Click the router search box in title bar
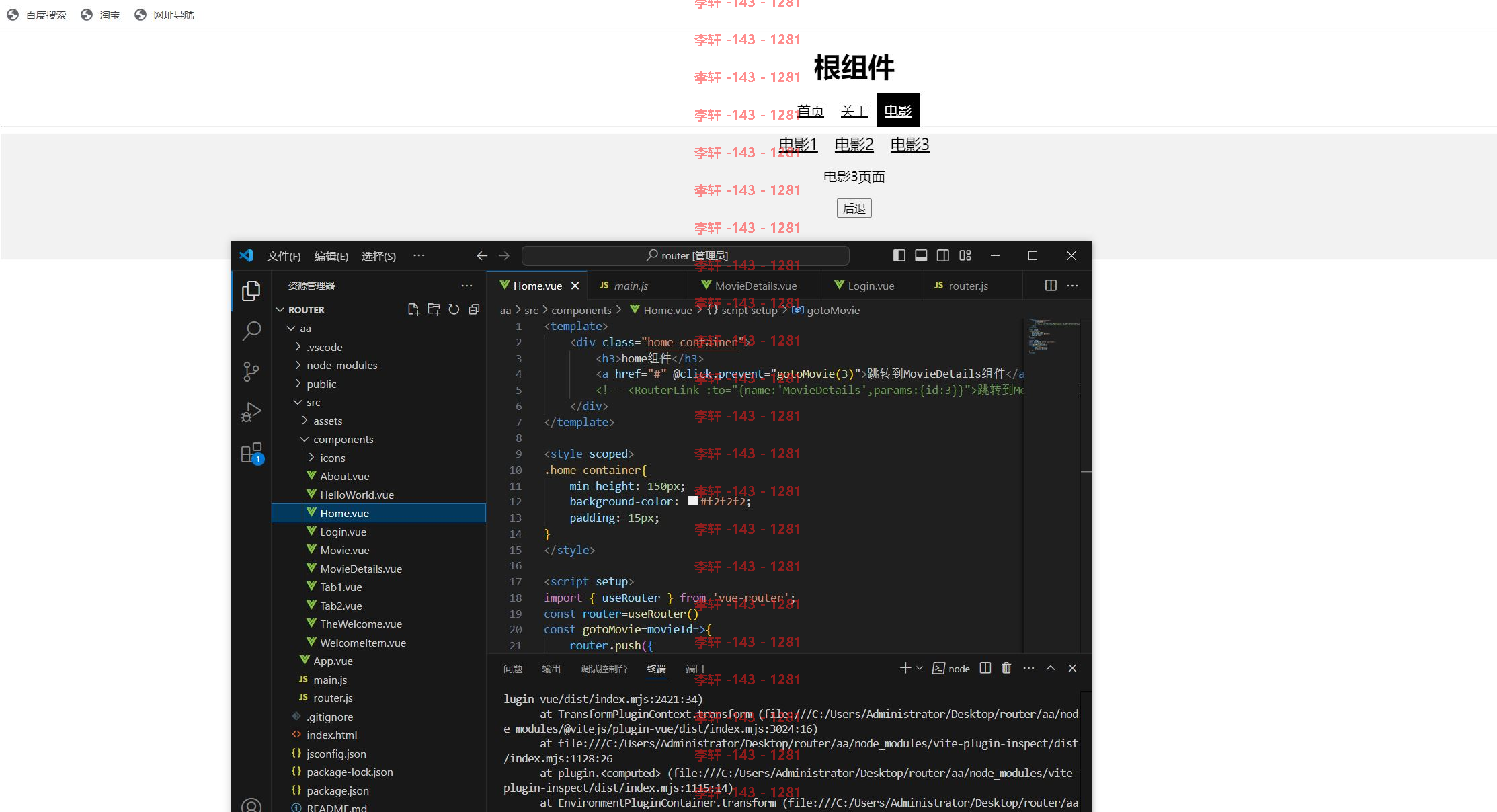1497x812 pixels. pos(686,256)
